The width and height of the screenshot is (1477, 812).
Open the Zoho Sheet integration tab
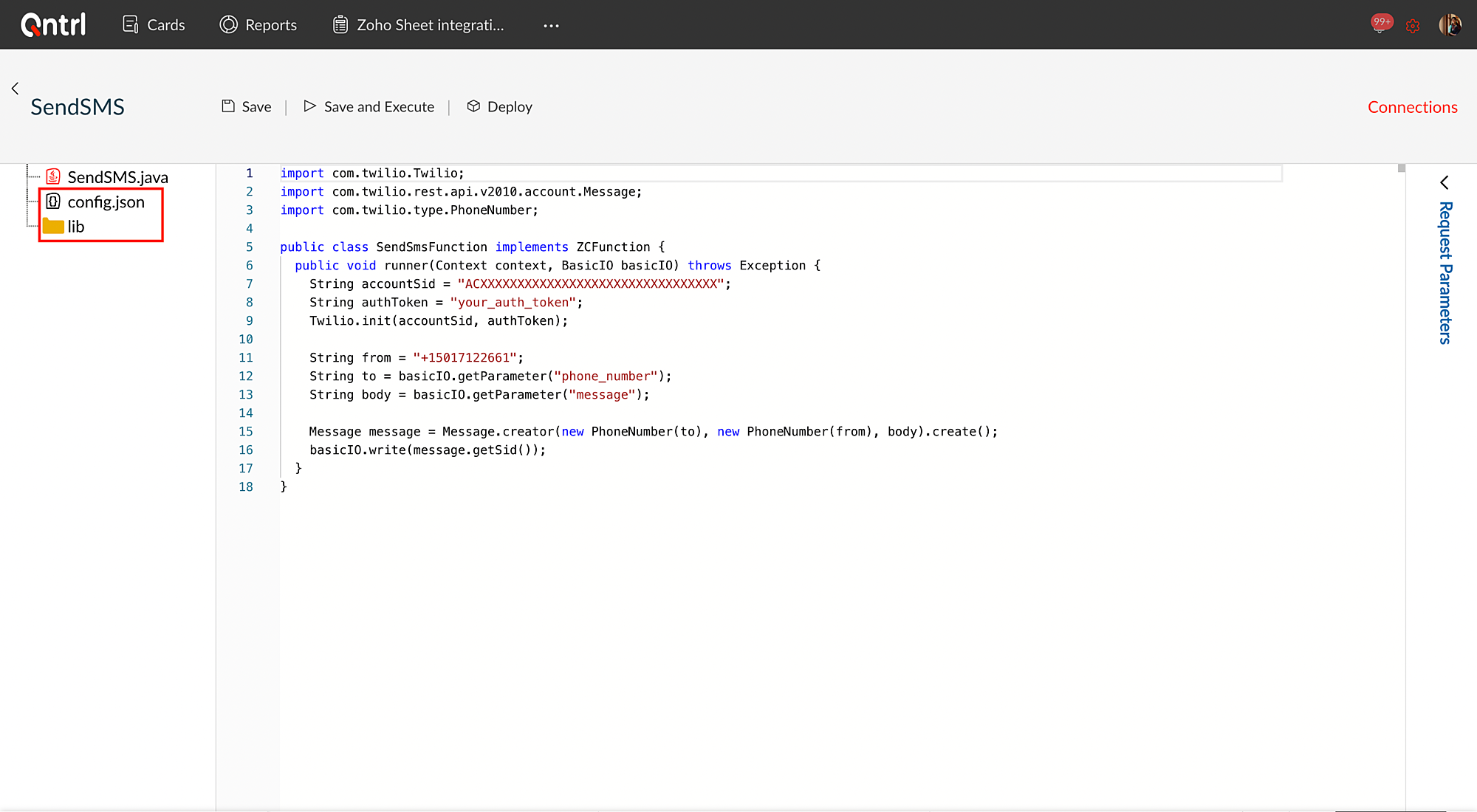click(x=418, y=24)
